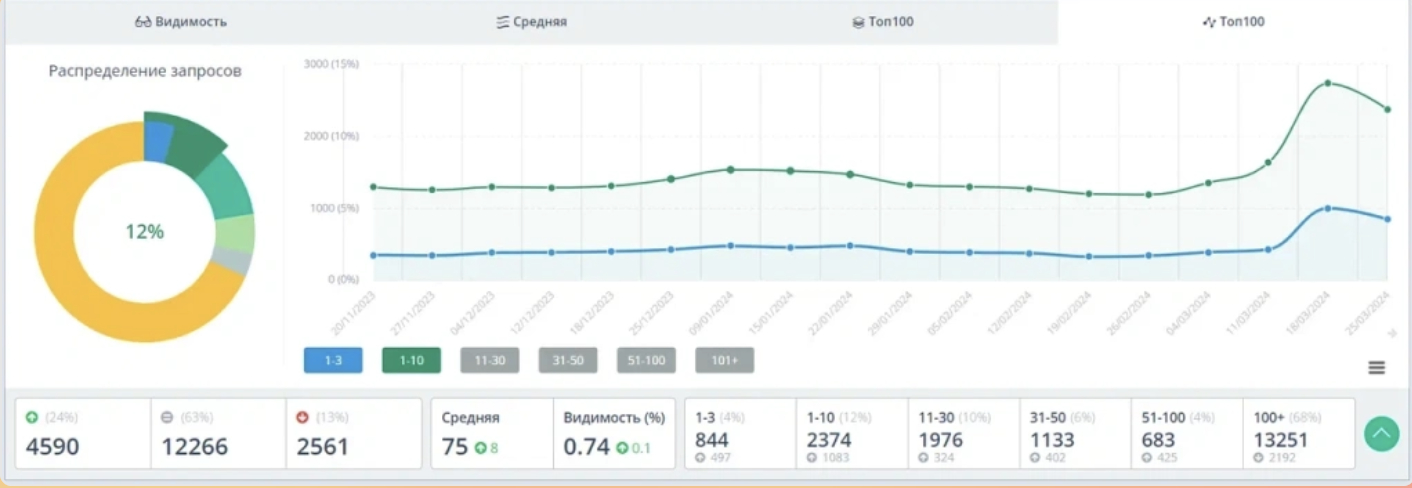The width and height of the screenshot is (1412, 488).
Task: Click the red down icon above 2561
Action: click(302, 417)
